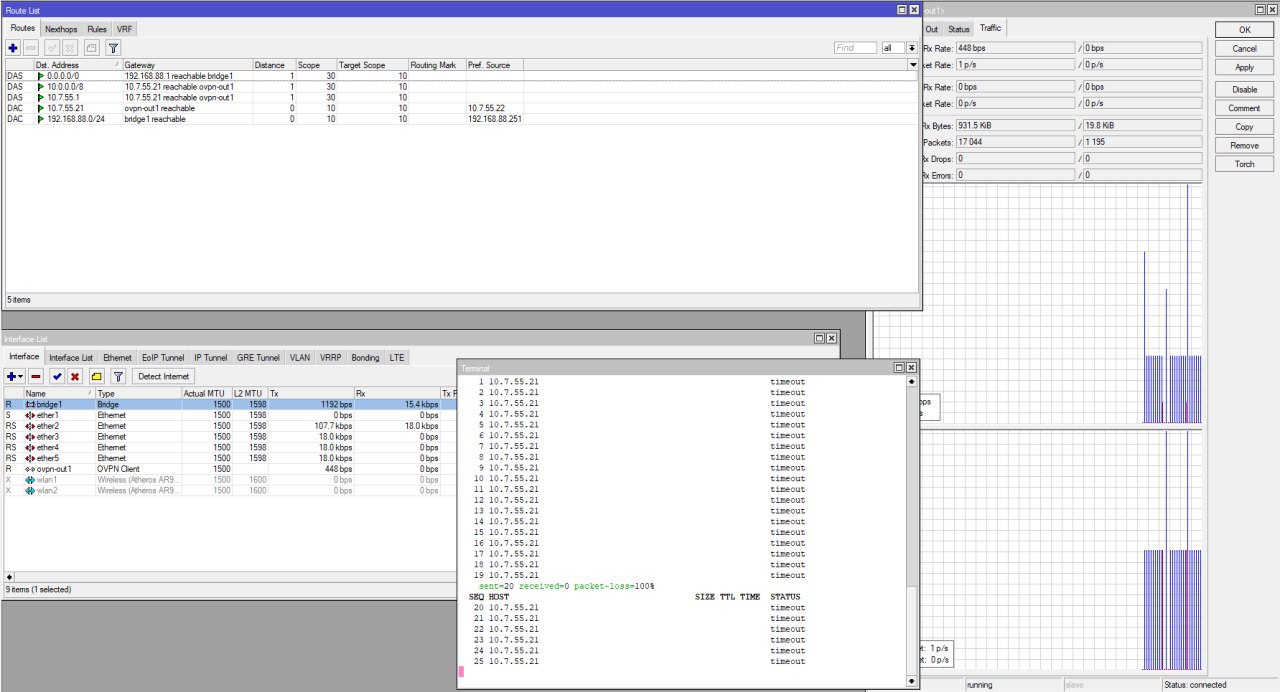Click the blue checkmark enable icon in Interface List

click(57, 376)
